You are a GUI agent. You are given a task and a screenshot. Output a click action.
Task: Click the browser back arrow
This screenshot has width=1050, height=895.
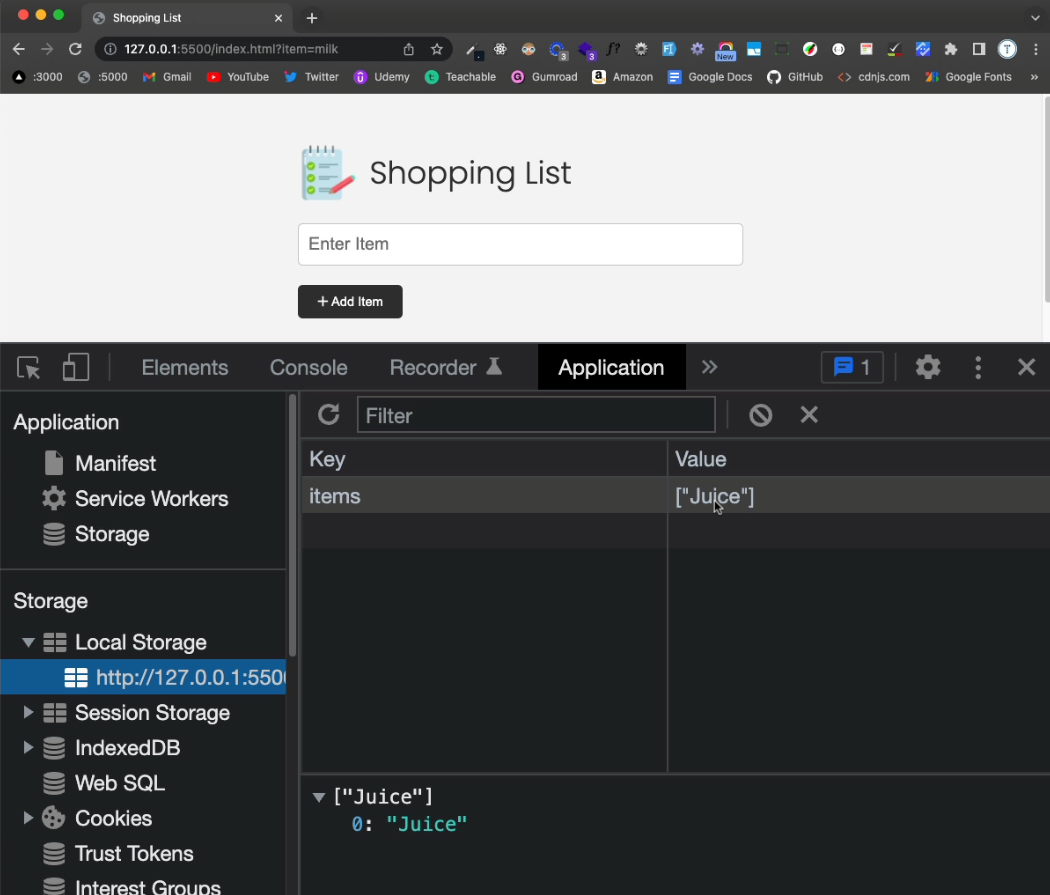click(x=18, y=48)
